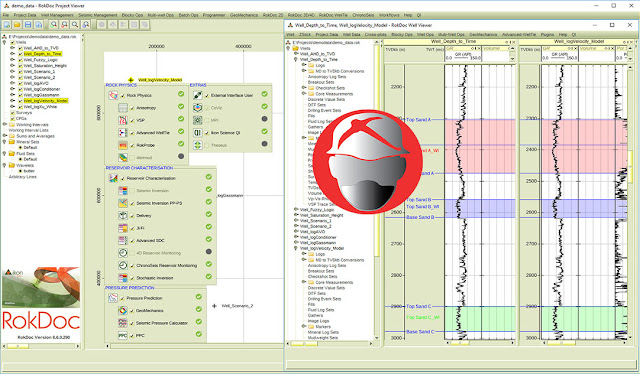Expand the Working Intervals folder
The height and width of the screenshot is (374, 640).
pyautogui.click(x=4, y=125)
